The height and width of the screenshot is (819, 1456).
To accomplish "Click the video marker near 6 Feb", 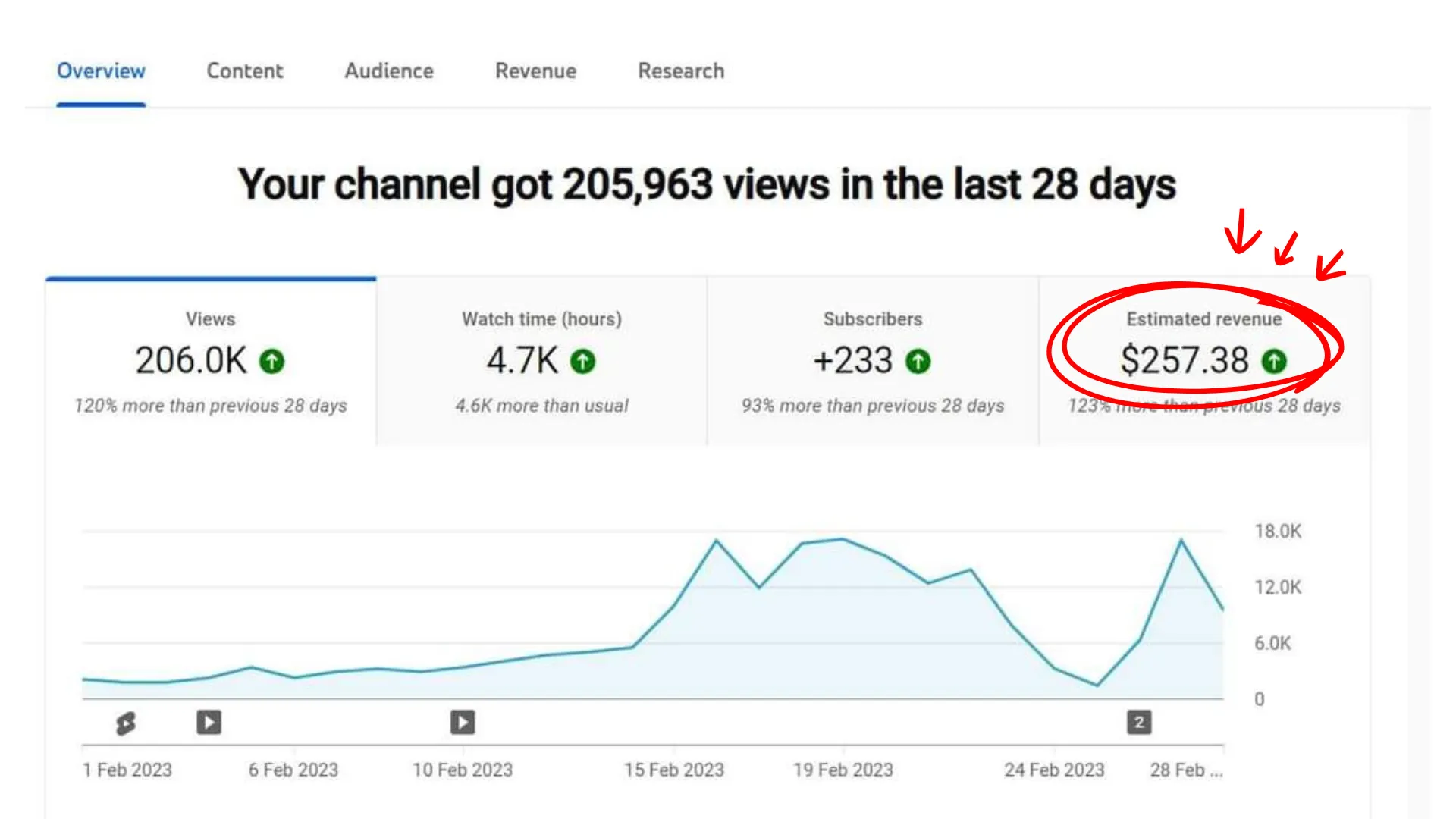I will pyautogui.click(x=209, y=722).
